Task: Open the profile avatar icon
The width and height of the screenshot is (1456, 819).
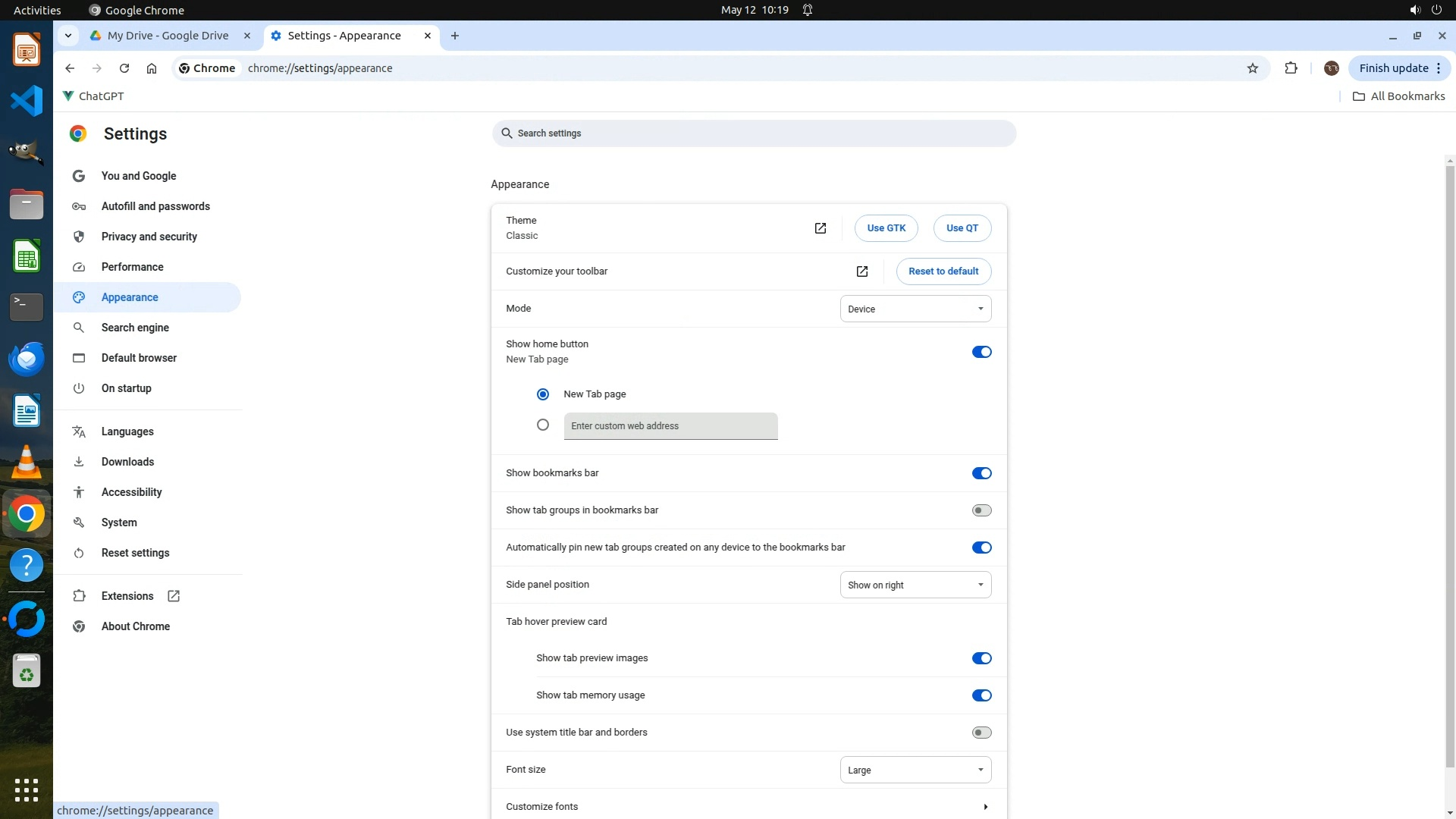Action: point(1331,68)
